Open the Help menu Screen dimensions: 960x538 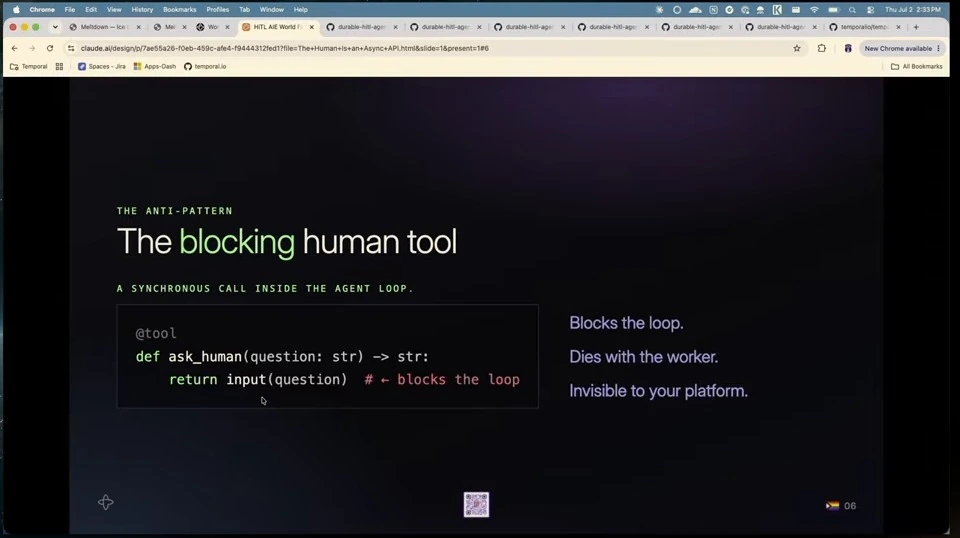(x=300, y=10)
